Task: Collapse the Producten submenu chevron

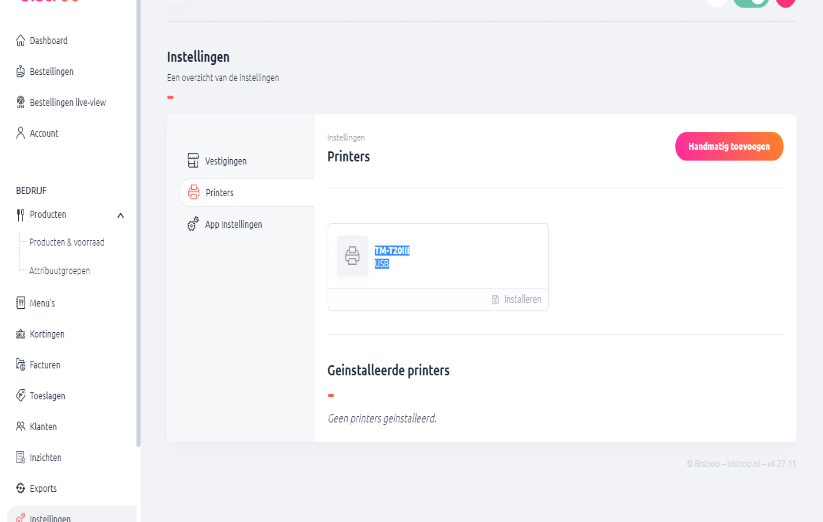Action: point(121,215)
